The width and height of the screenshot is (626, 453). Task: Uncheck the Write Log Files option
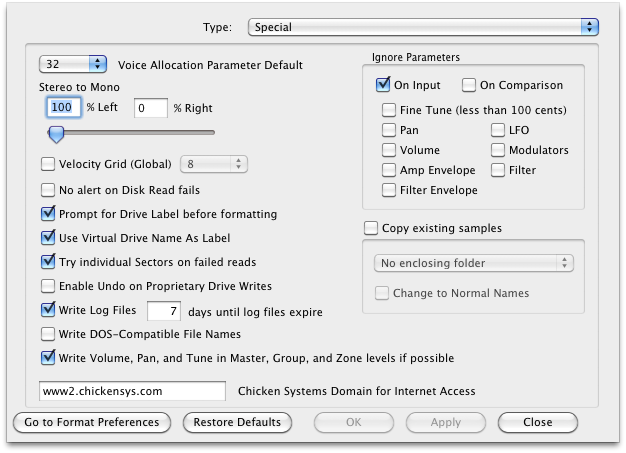(x=48, y=311)
